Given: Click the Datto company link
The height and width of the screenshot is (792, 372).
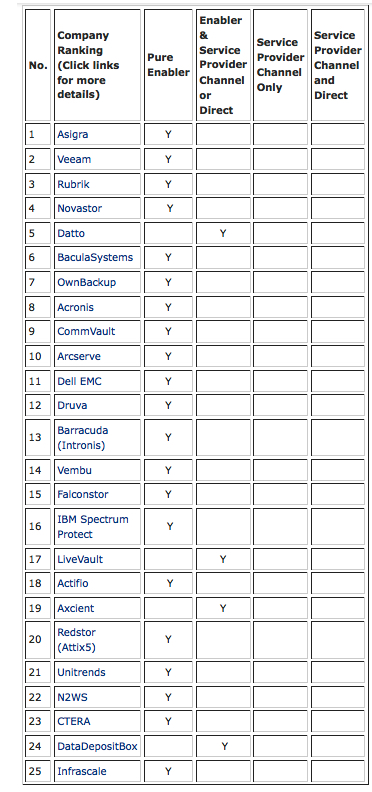Looking at the screenshot, I should point(71,233).
